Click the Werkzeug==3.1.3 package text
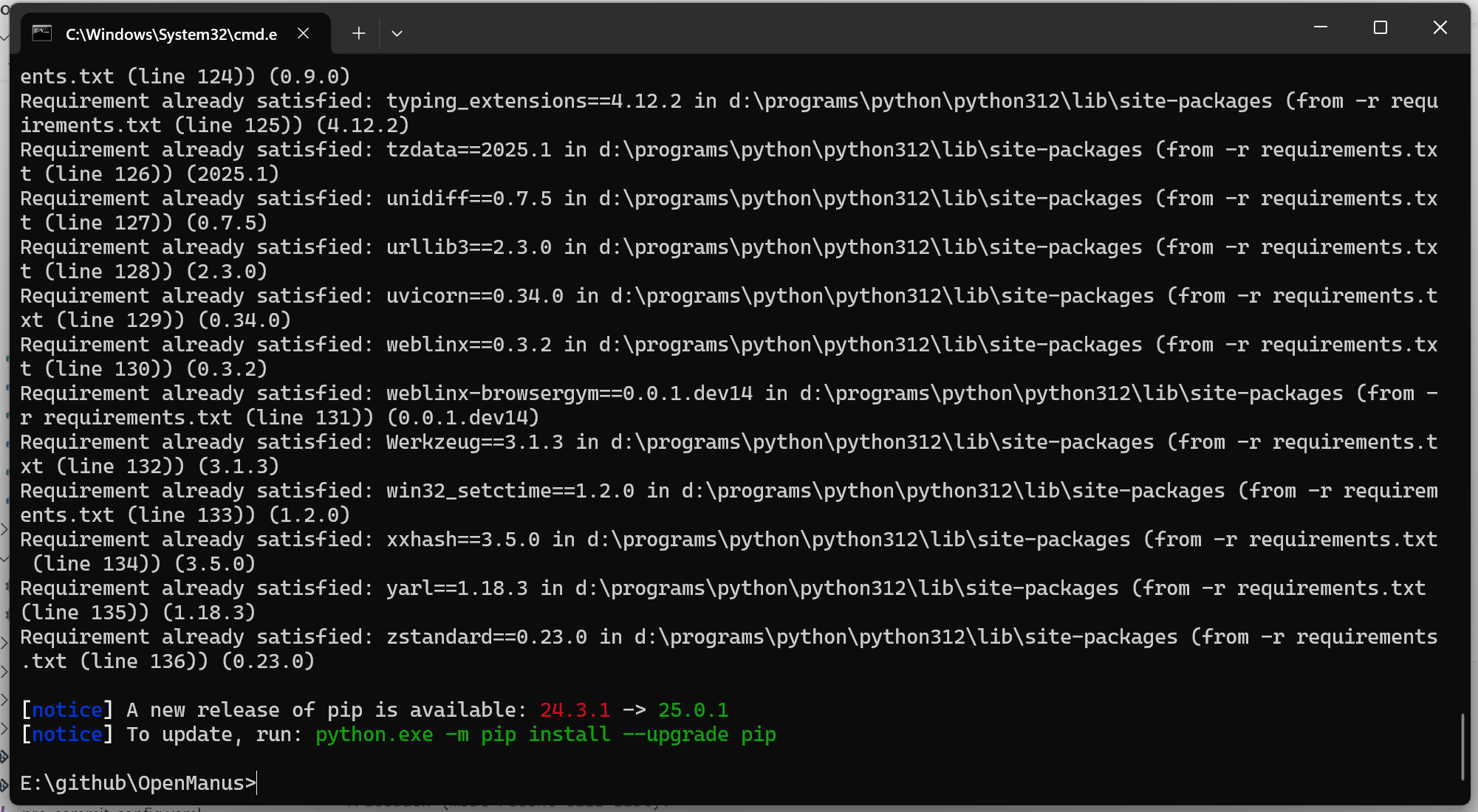Image resolution: width=1478 pixels, height=812 pixels. [474, 442]
